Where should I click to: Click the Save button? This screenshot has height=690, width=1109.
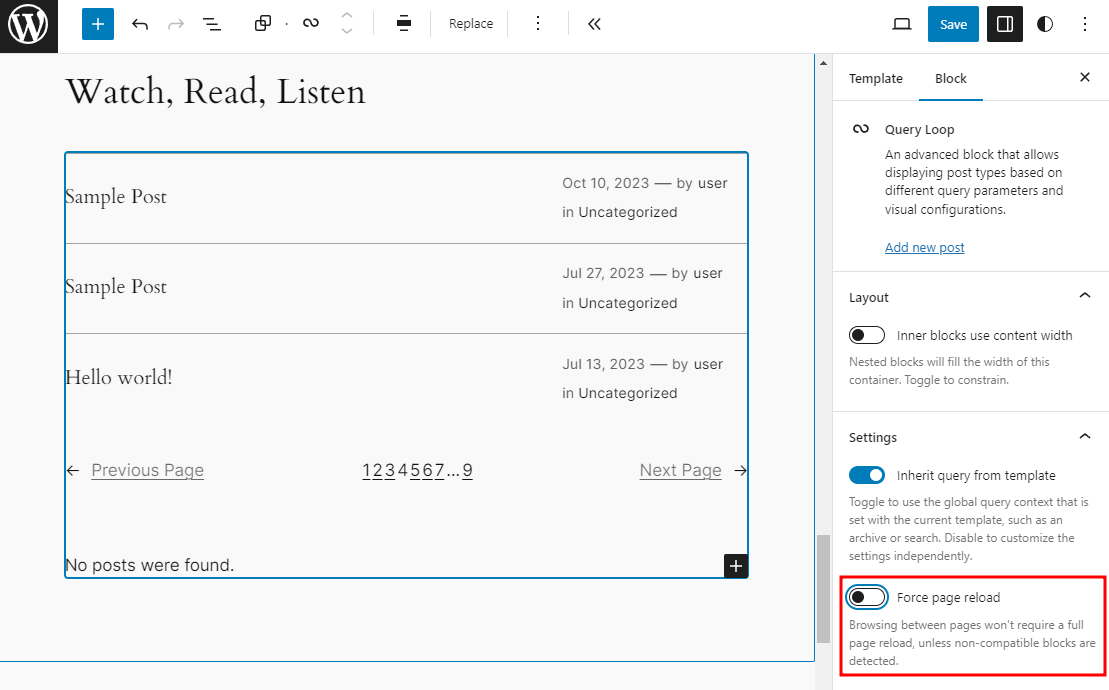(x=952, y=23)
